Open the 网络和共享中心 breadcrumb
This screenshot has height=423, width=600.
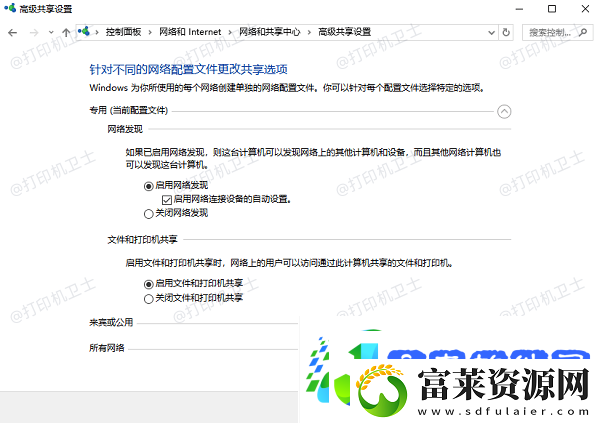click(270, 32)
